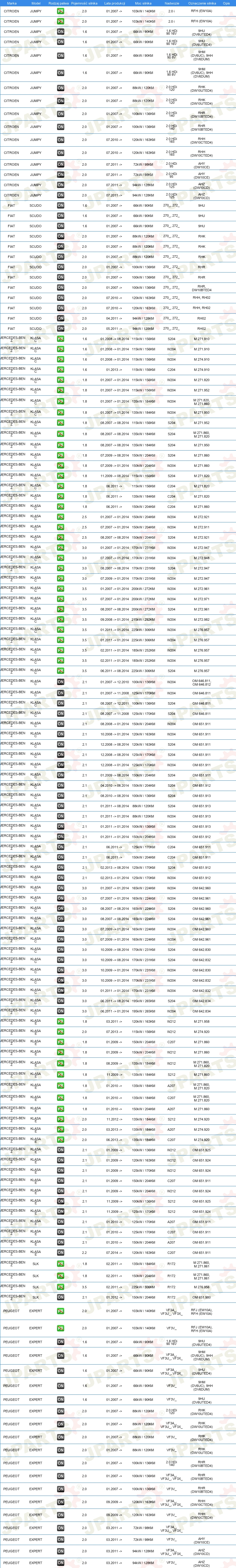The width and height of the screenshot is (236, 1568).
Task: Click petrol icon in W212 M 274.920 row
Action: pyautogui.click(x=60, y=1032)
